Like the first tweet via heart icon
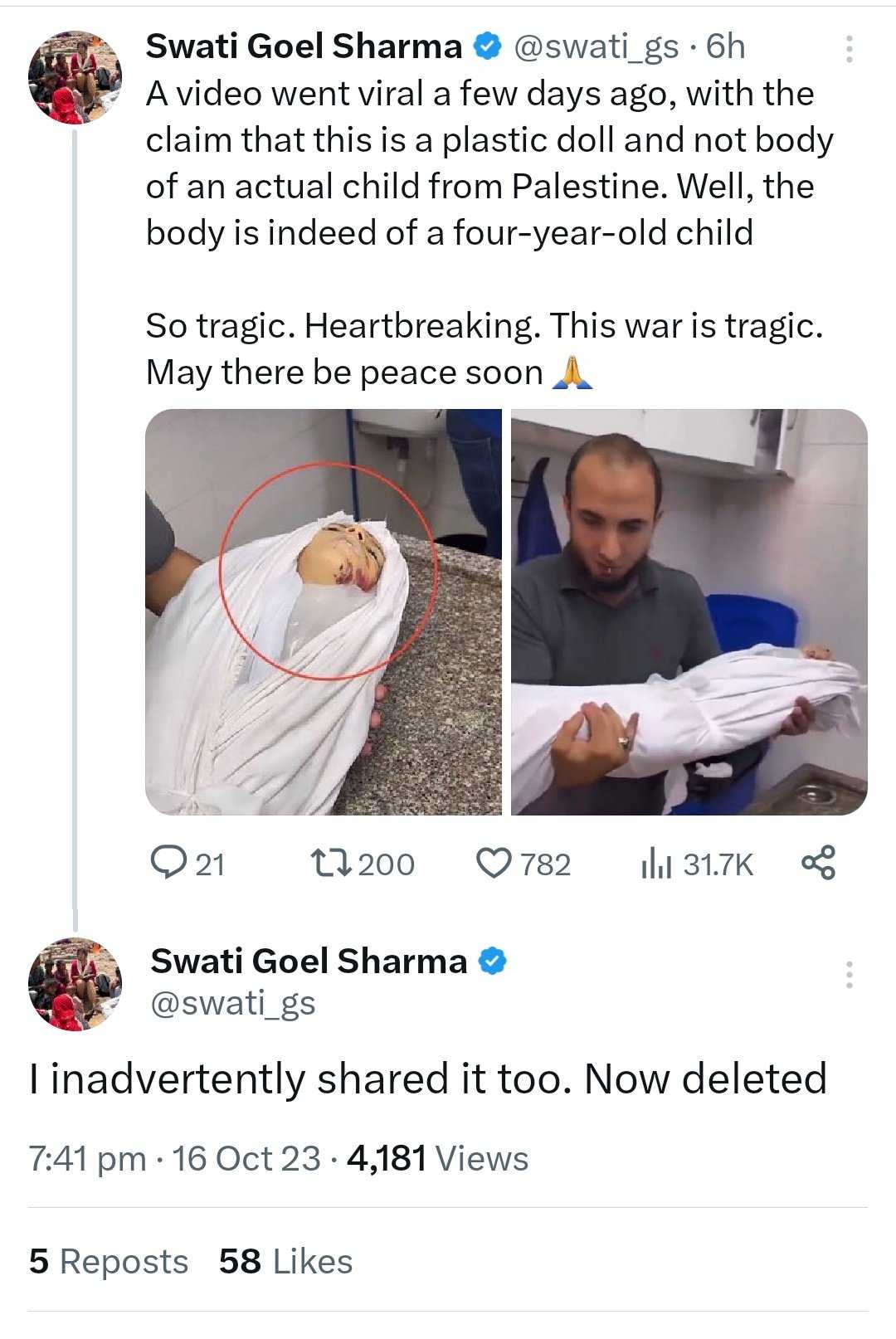The image size is (896, 1339). tap(494, 863)
